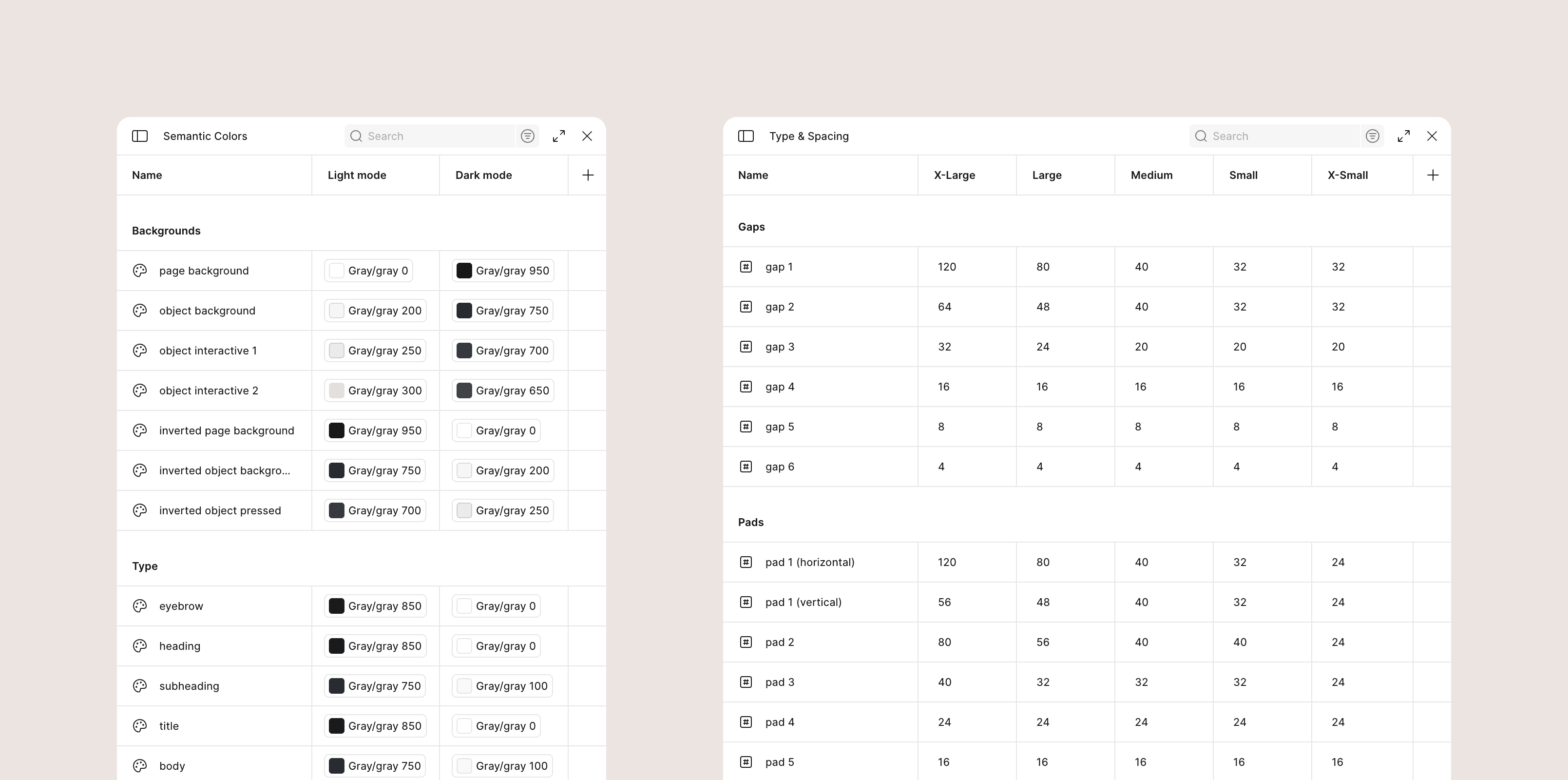Viewport: 1568px width, 780px height.
Task: Click the palette icon next to page background
Action: coord(140,271)
